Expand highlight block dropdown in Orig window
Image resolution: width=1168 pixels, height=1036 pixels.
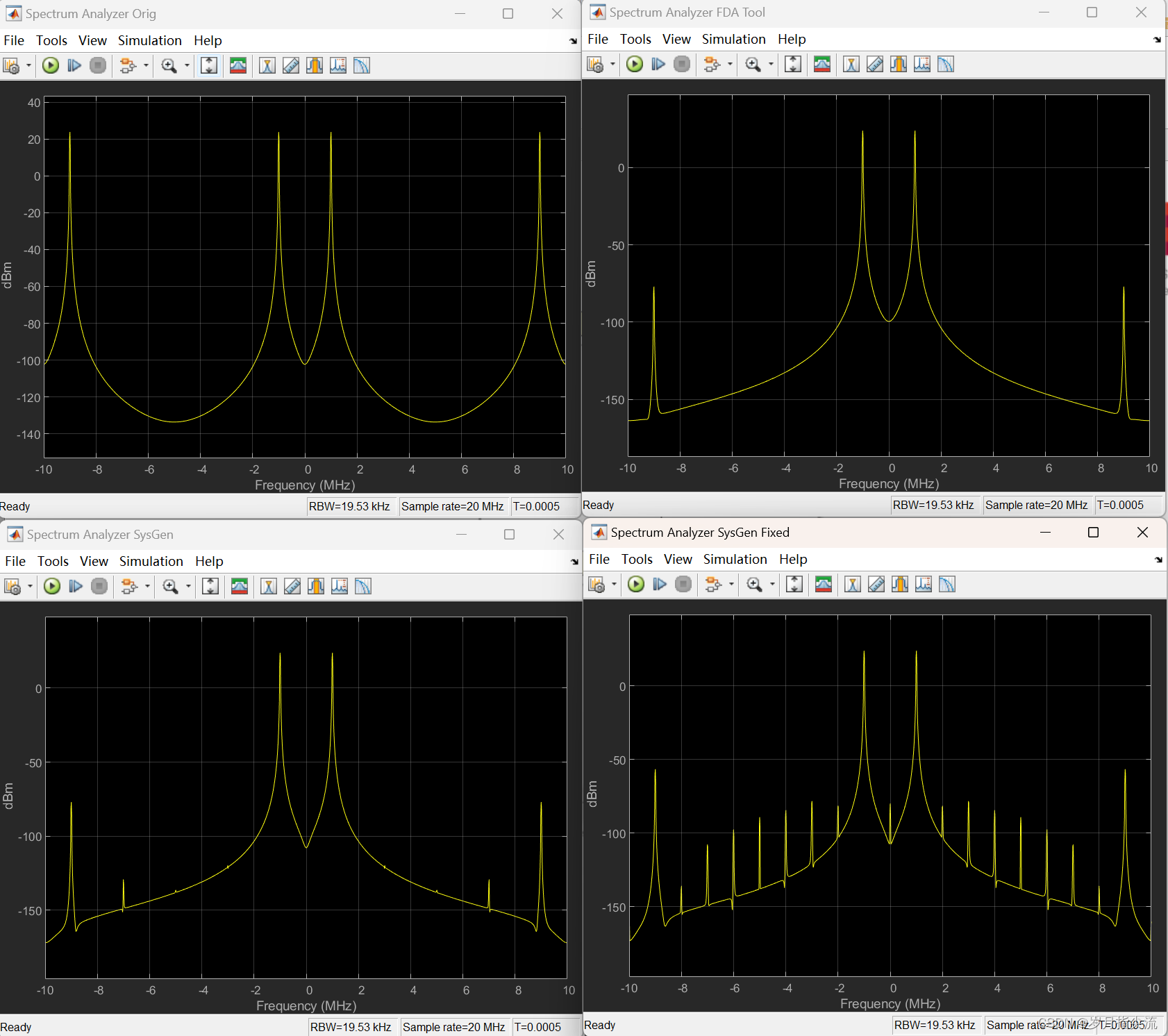[146, 65]
